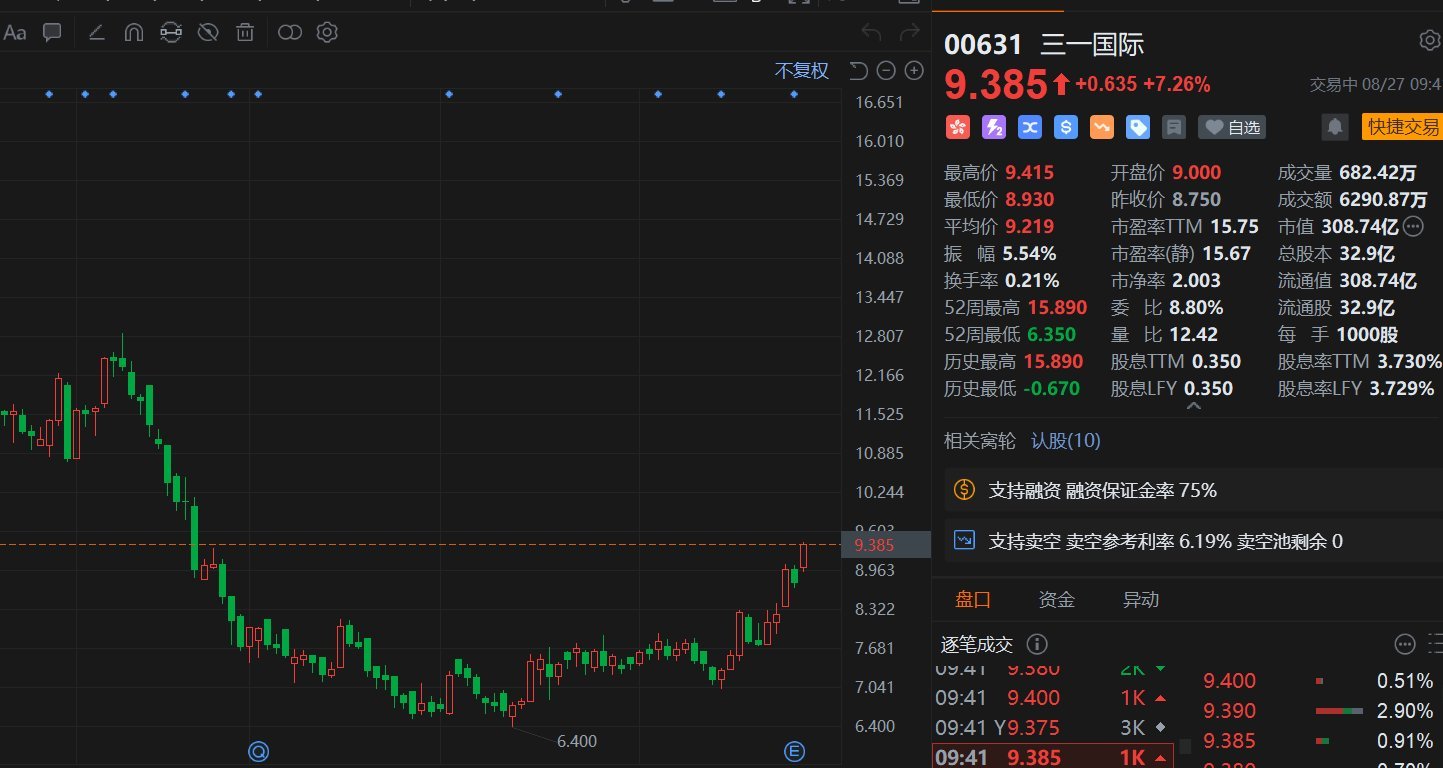Click the 9.390 price level at 2.90%

click(x=1229, y=711)
